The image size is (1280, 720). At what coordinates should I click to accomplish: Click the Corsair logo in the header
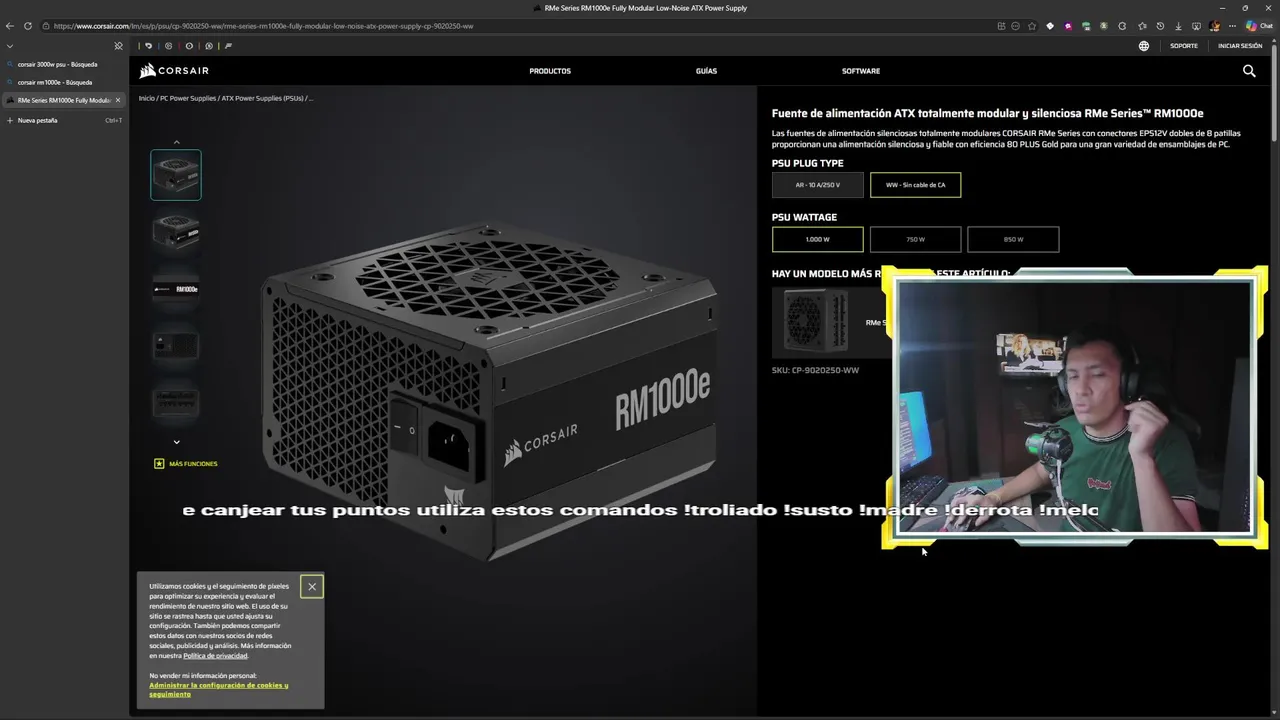click(174, 71)
